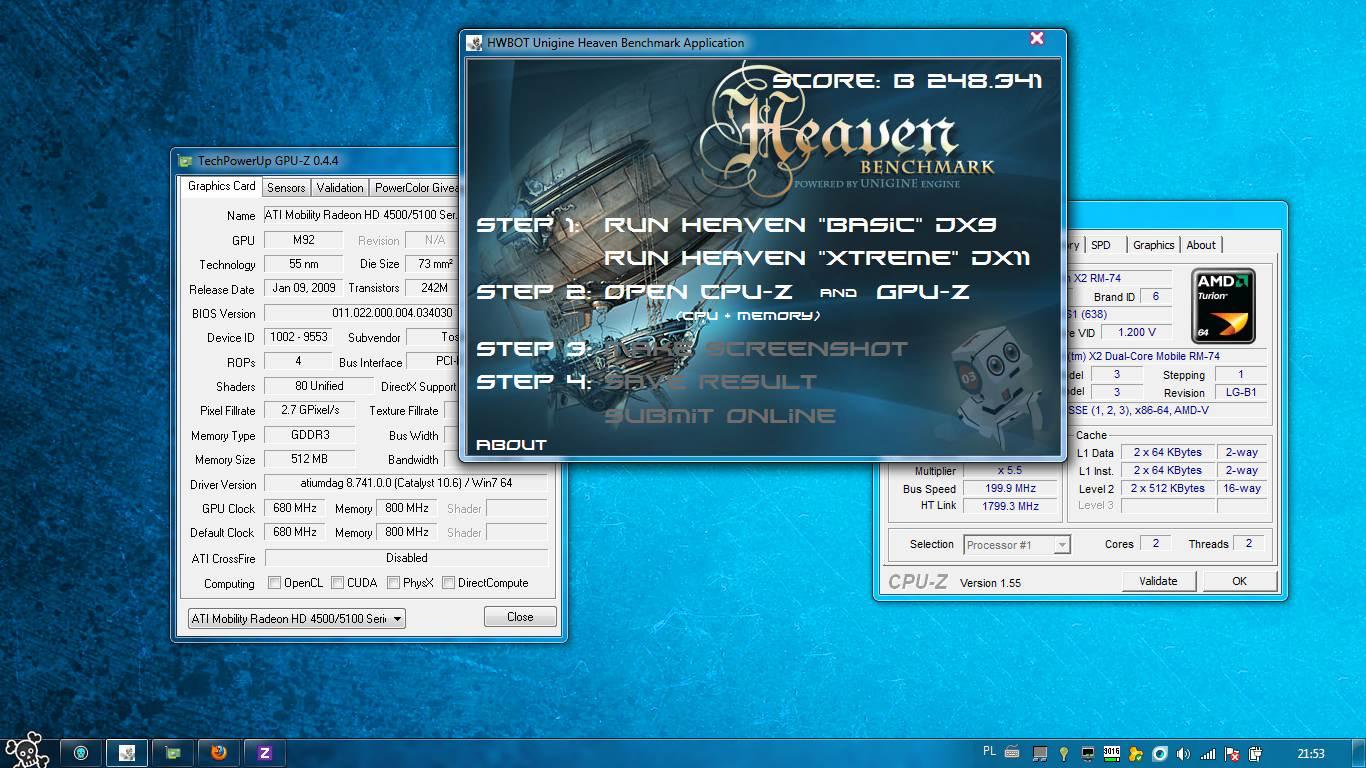Click the two-computers network tray icon
Screen dimensions: 1366x768
[1040, 754]
